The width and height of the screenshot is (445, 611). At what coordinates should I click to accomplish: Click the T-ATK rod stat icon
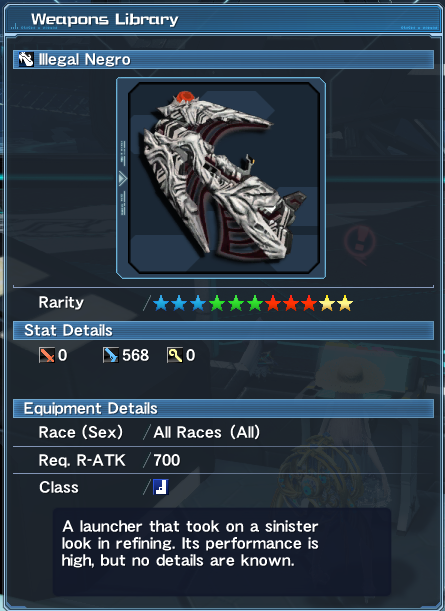click(x=175, y=355)
